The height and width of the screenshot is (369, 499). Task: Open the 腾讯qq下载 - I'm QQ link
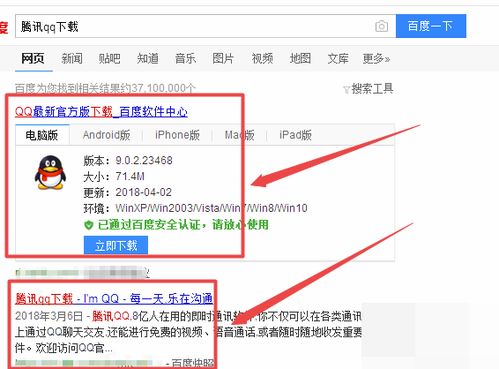(114, 298)
